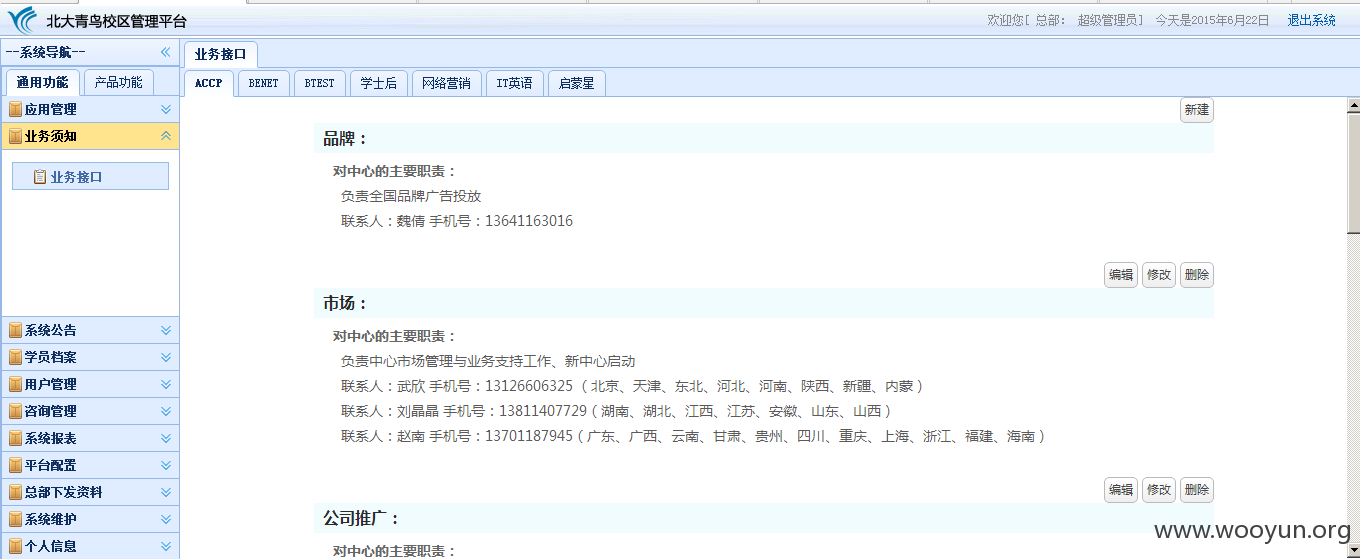Expand 应用管理 section chevron
Screen dimensions: 1360x559
tap(166, 109)
